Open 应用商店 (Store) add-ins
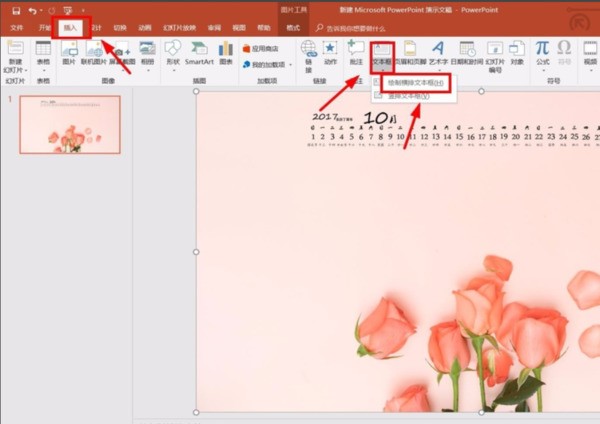The width and height of the screenshot is (600, 424). (x=260, y=49)
